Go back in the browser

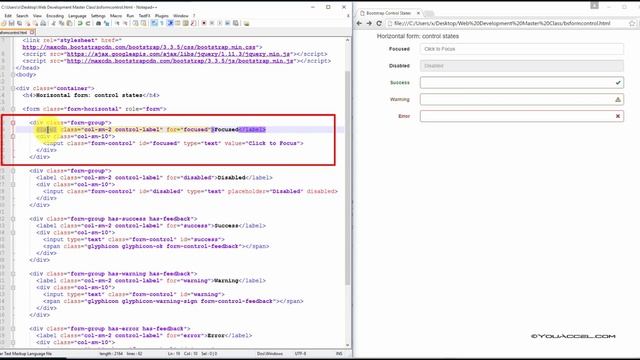click(x=359, y=23)
